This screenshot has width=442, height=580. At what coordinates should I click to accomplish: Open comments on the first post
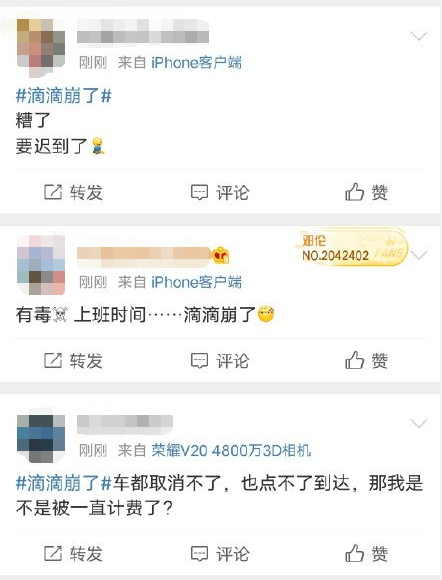pos(220,192)
